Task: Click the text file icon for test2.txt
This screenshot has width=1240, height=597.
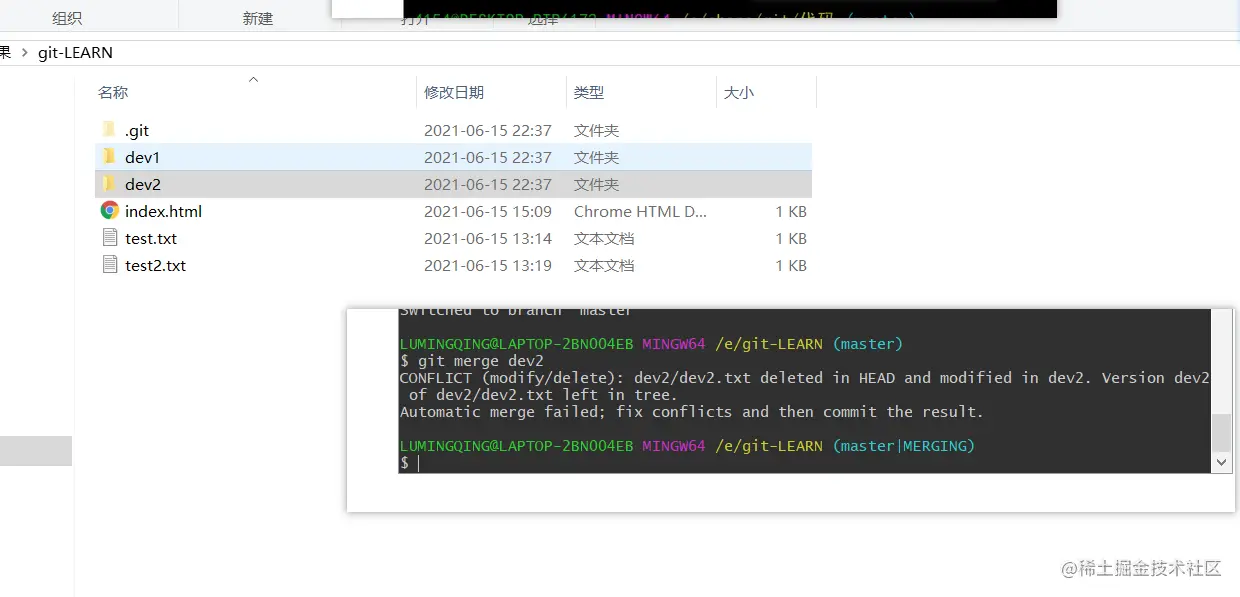Action: (x=110, y=265)
